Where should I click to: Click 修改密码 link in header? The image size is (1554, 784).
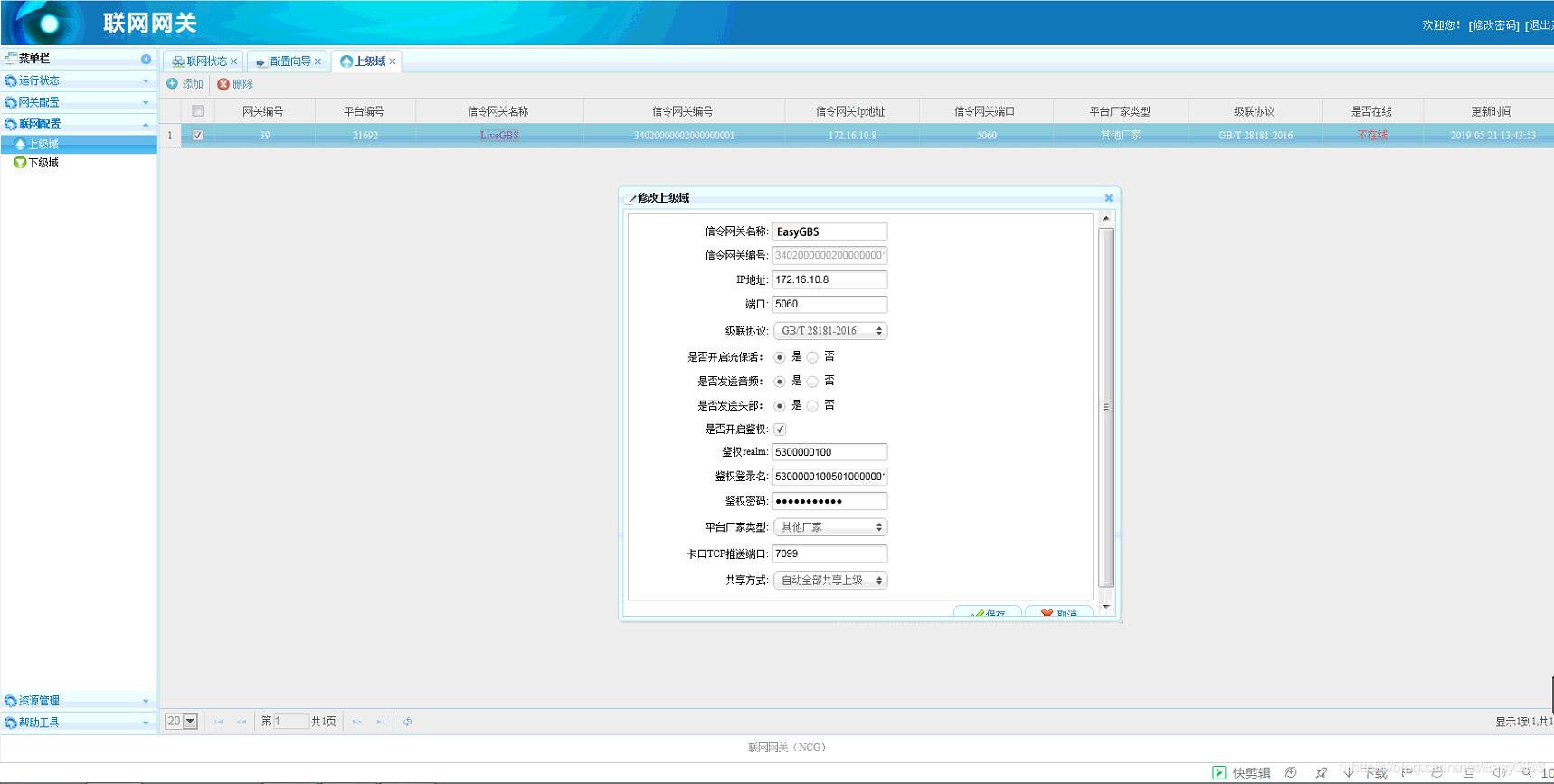click(x=1493, y=25)
